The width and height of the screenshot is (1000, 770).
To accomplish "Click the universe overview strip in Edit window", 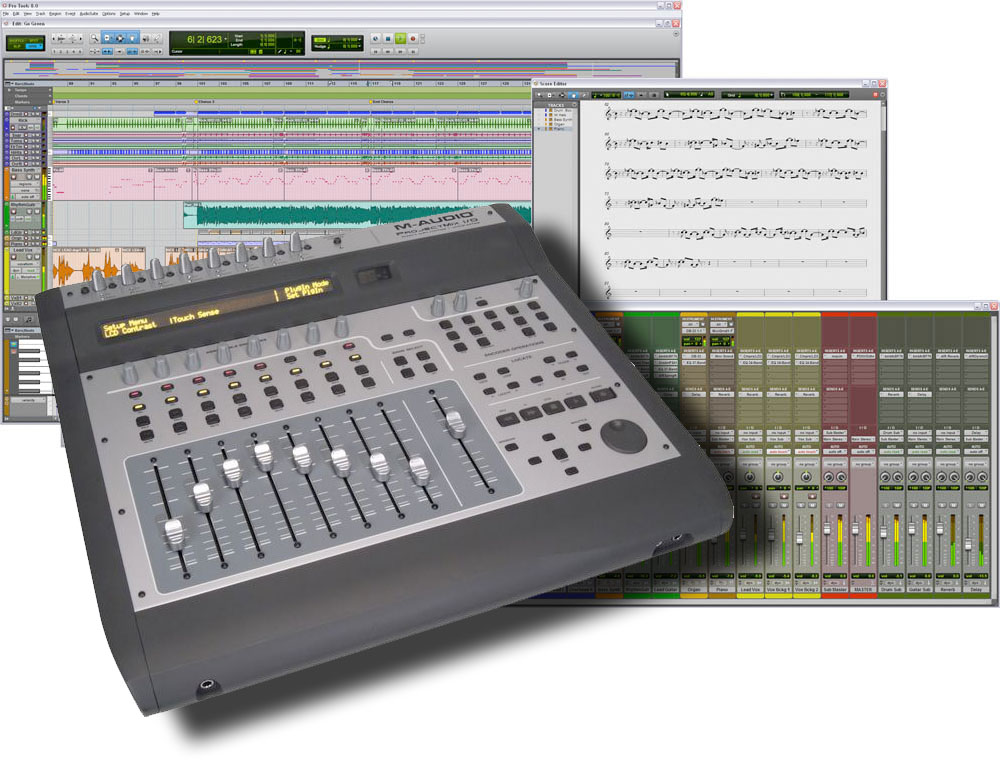I will [341, 68].
